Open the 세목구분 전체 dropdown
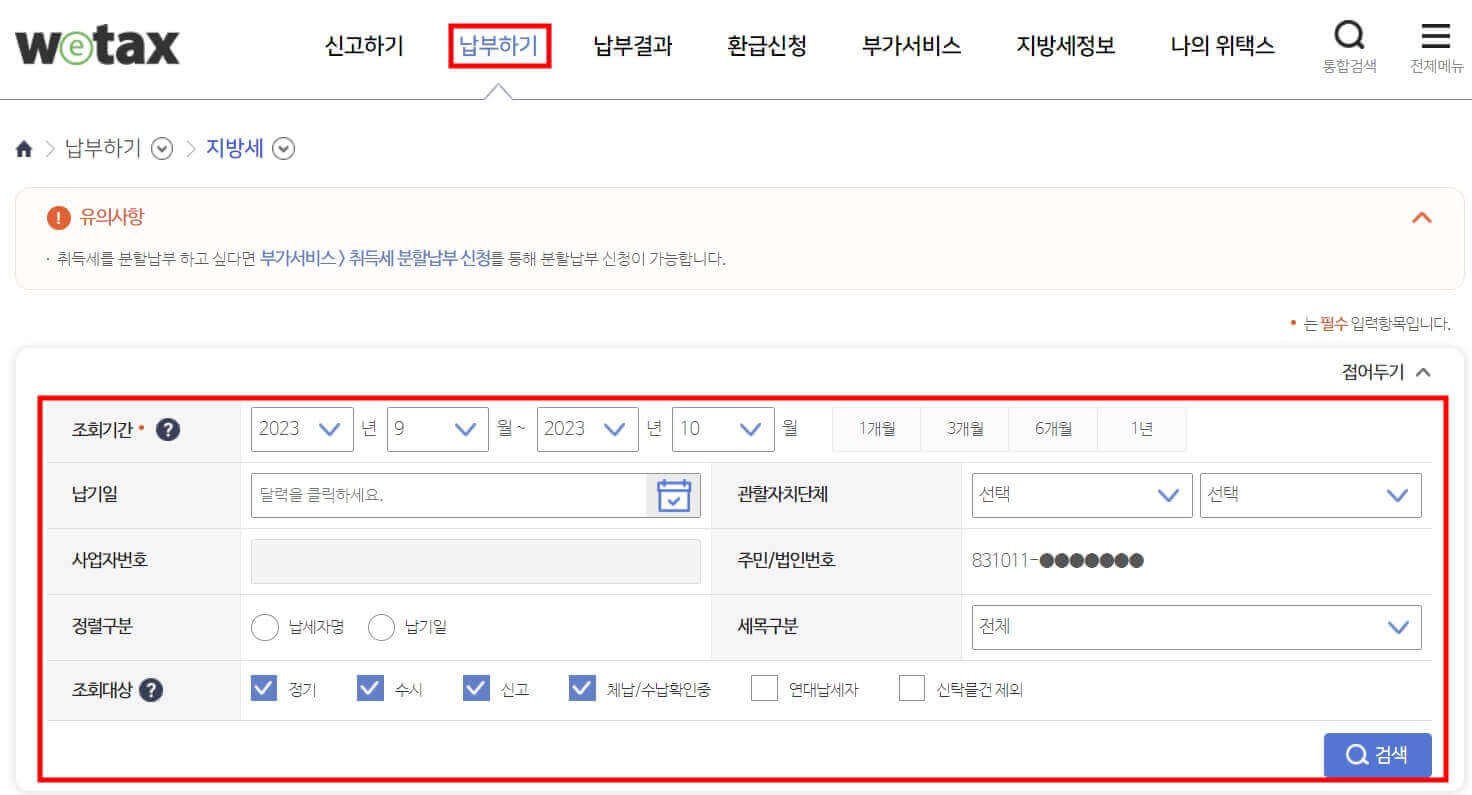1472x795 pixels. click(x=1196, y=627)
